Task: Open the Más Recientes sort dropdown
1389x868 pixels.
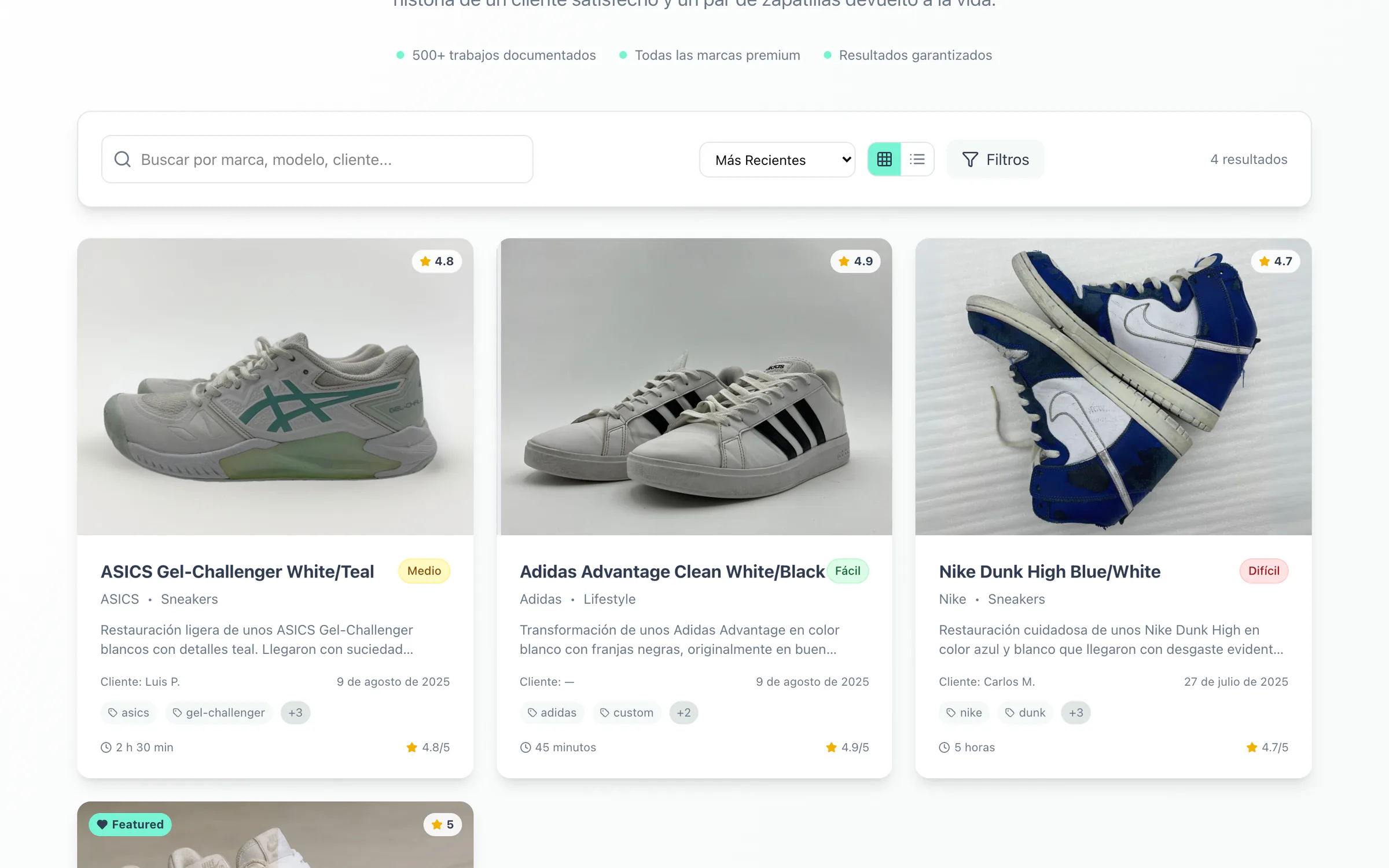Action: click(777, 160)
